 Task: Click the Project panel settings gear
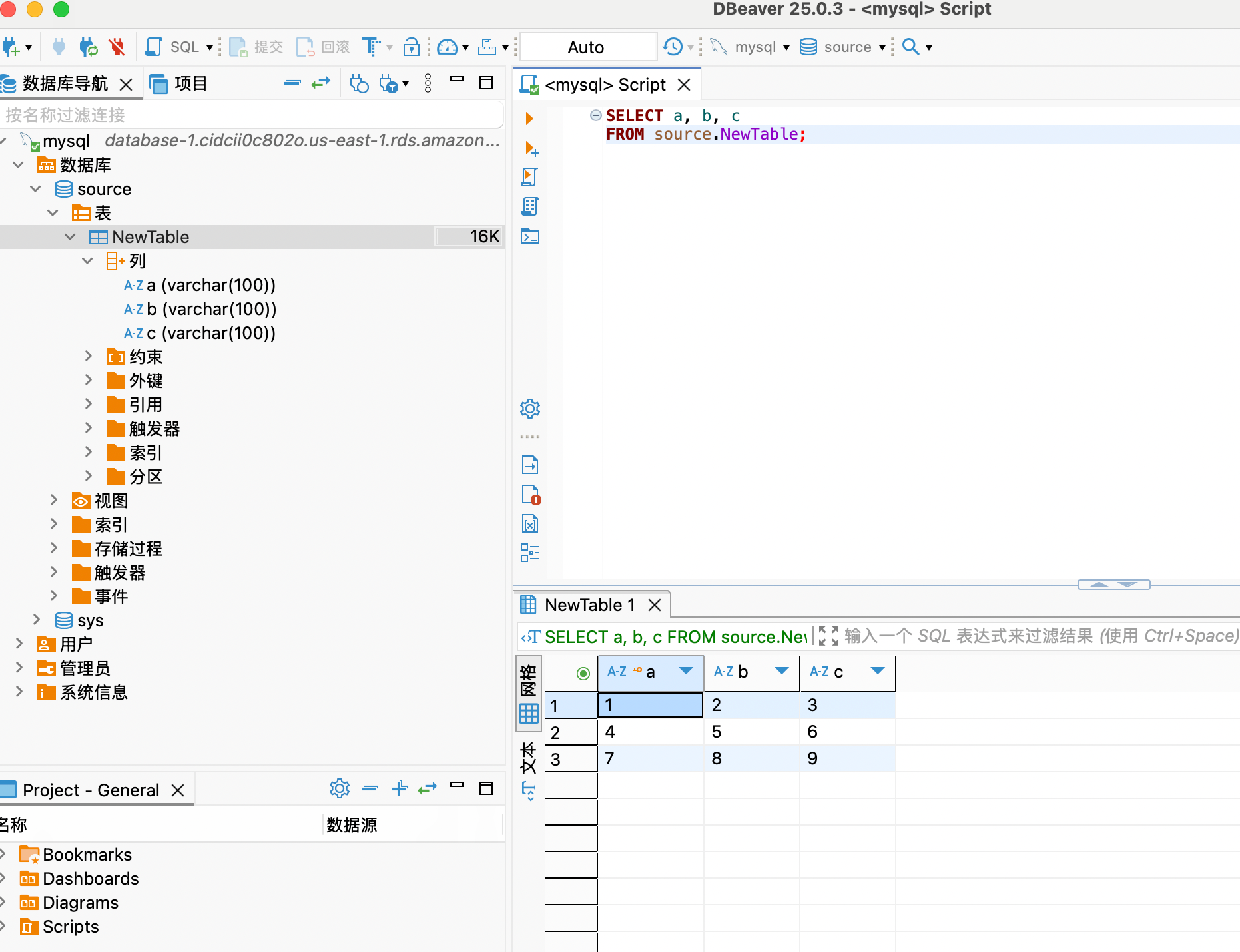(x=340, y=789)
